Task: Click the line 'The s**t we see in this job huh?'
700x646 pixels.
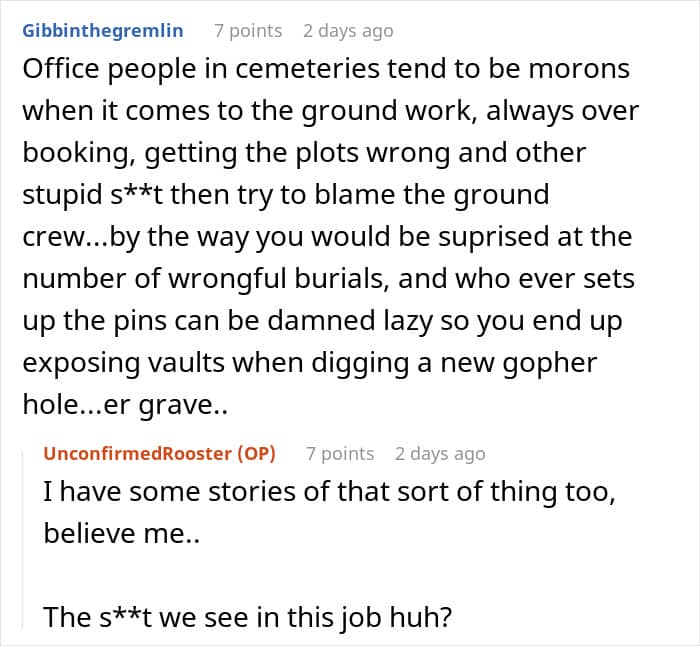Action: [x=248, y=617]
